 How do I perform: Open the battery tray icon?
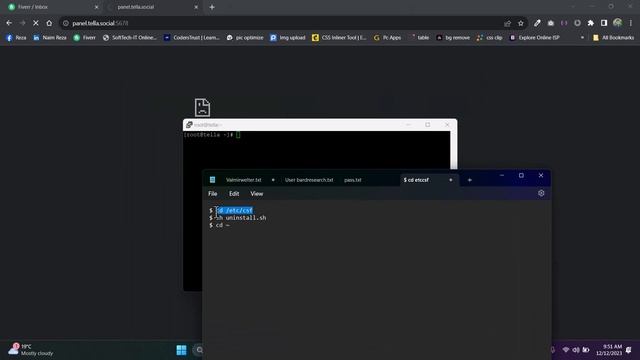coord(586,350)
